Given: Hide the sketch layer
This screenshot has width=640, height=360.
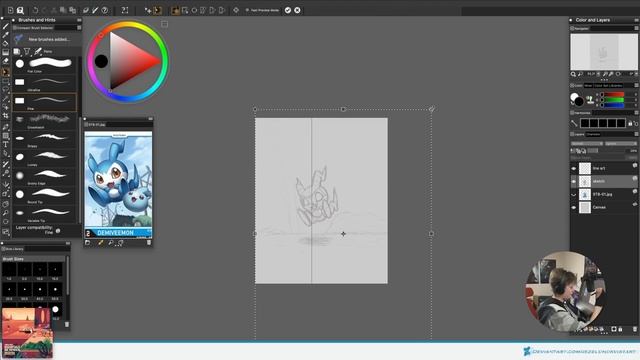Looking at the screenshot, I should (x=573, y=181).
